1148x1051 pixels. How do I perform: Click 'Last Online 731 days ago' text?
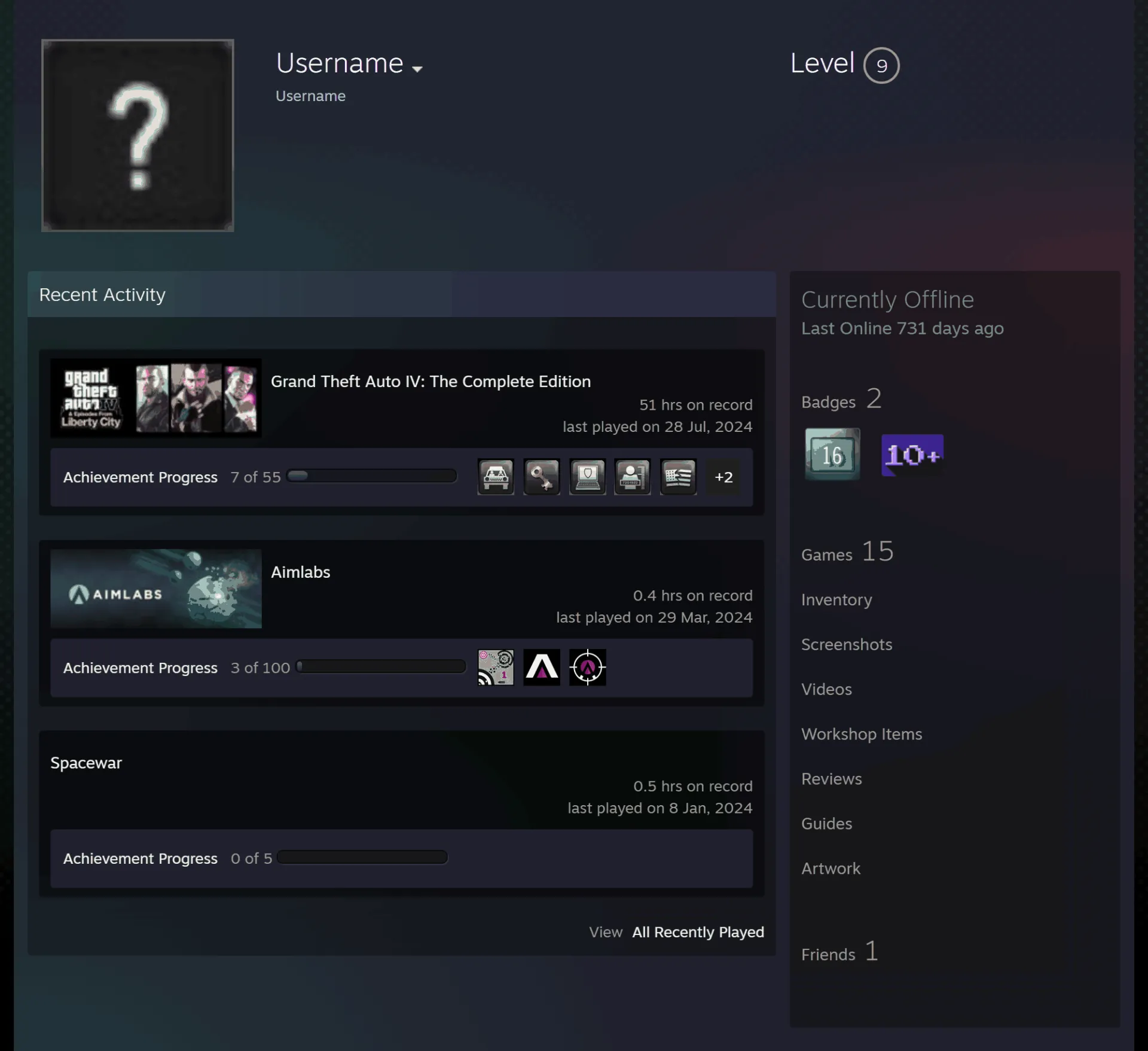coord(902,328)
